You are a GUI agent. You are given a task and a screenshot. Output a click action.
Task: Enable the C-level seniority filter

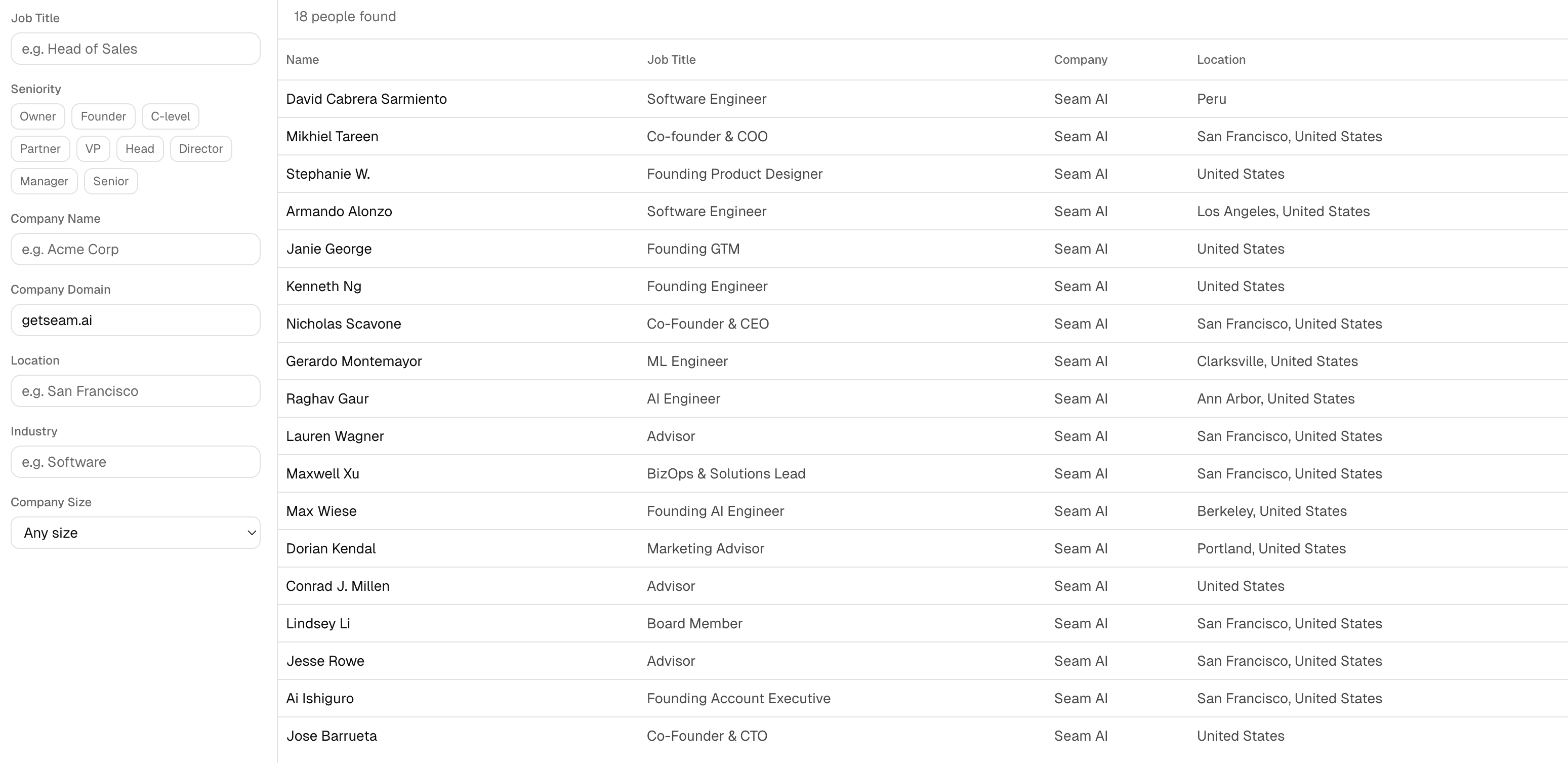[171, 116]
